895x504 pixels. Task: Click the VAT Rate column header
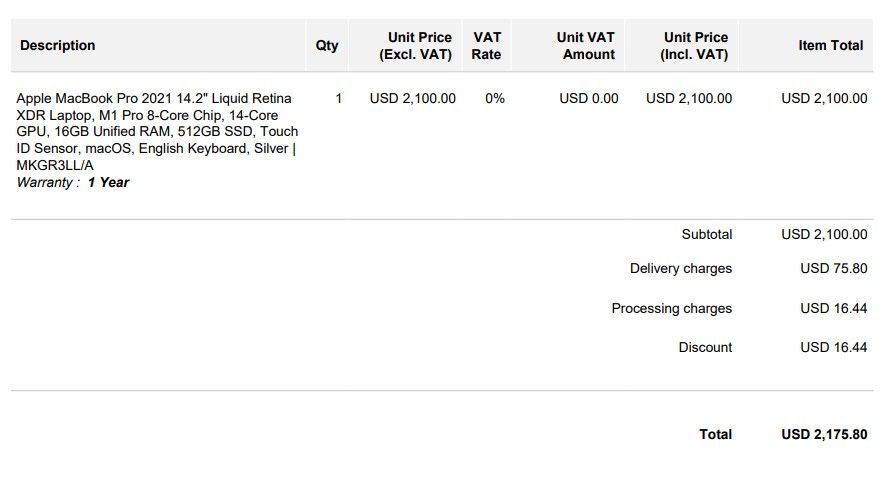487,46
